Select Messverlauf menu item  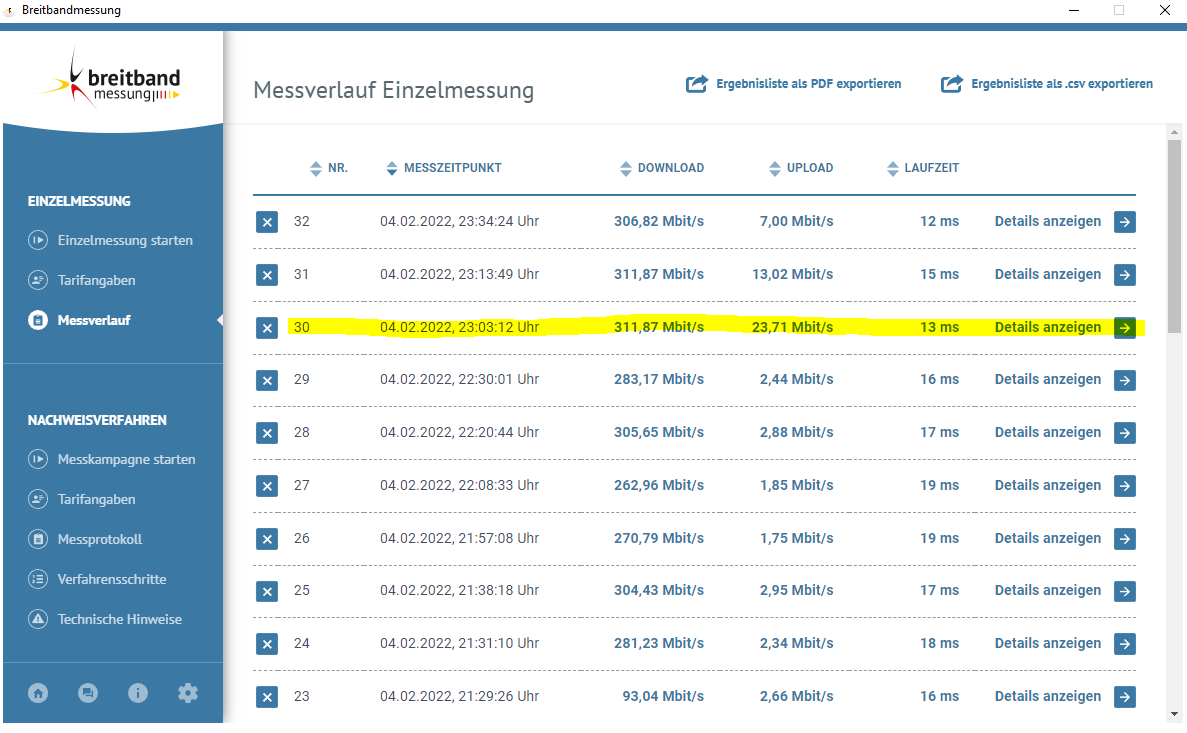click(x=79, y=320)
